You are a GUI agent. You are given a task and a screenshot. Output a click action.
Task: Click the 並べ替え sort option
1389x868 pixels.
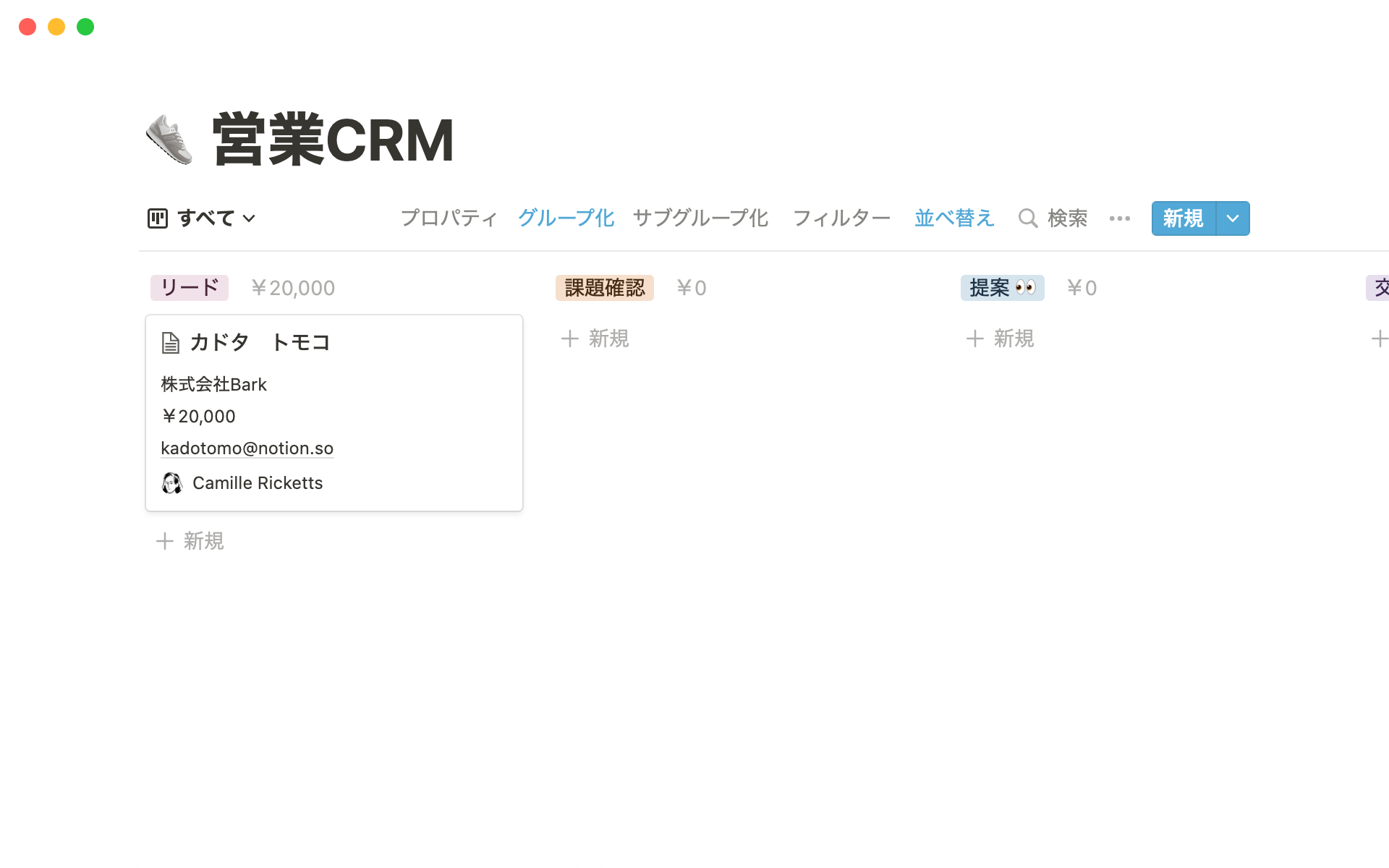point(954,218)
